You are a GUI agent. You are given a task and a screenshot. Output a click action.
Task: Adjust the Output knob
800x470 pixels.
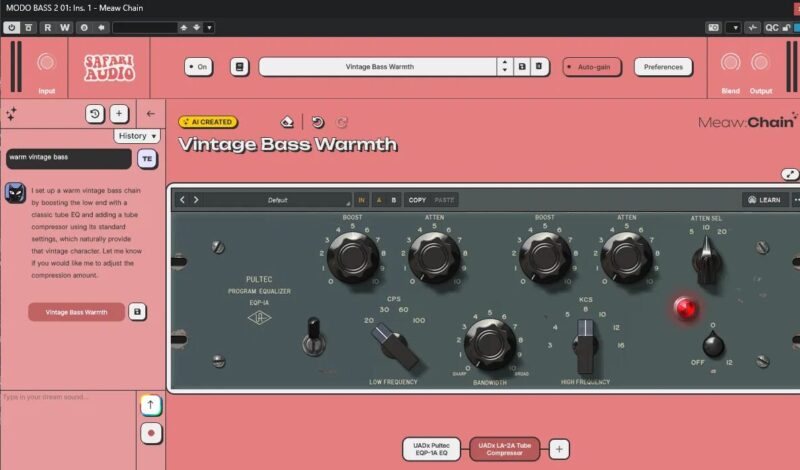point(760,63)
